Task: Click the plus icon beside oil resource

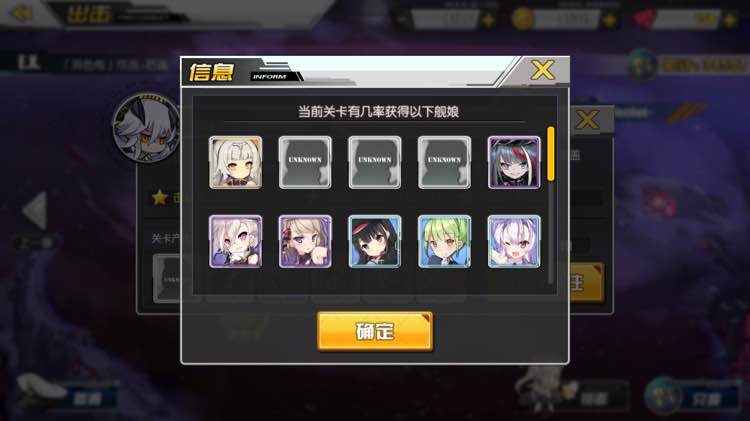Action: pos(488,20)
